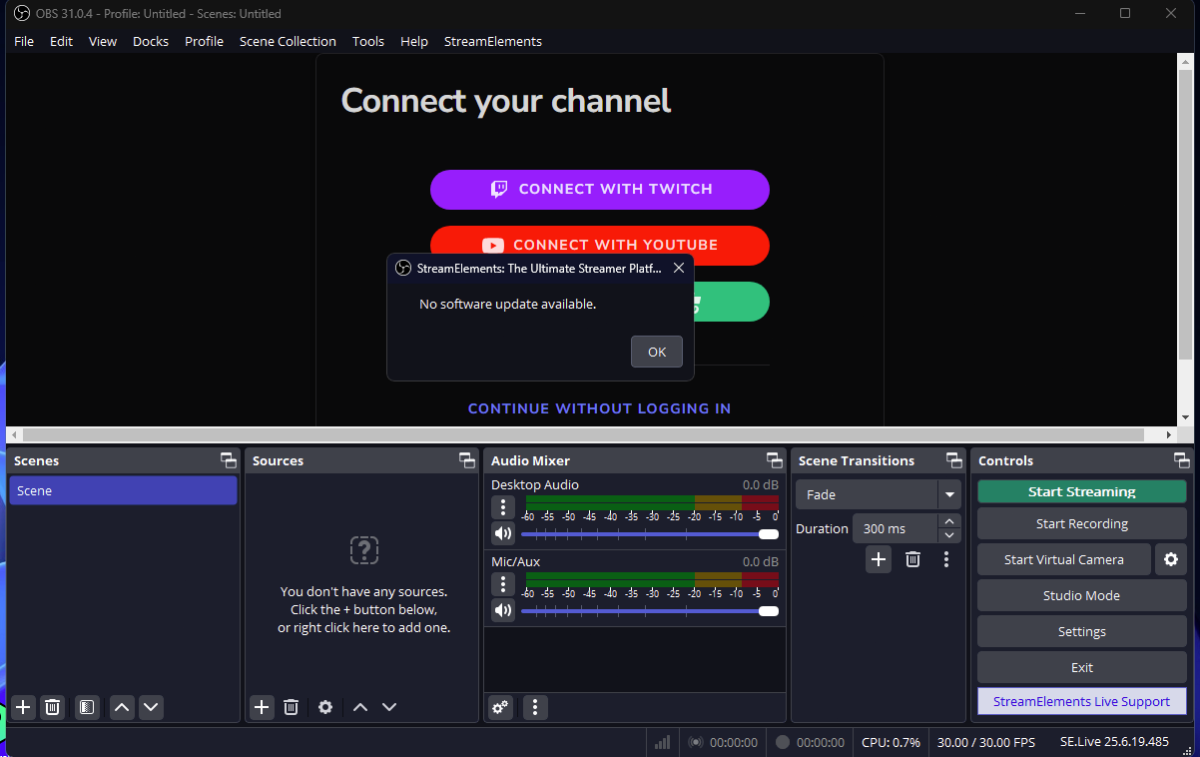The width and height of the screenshot is (1200, 757).
Task: Add a new scene with plus icon
Action: (24, 707)
